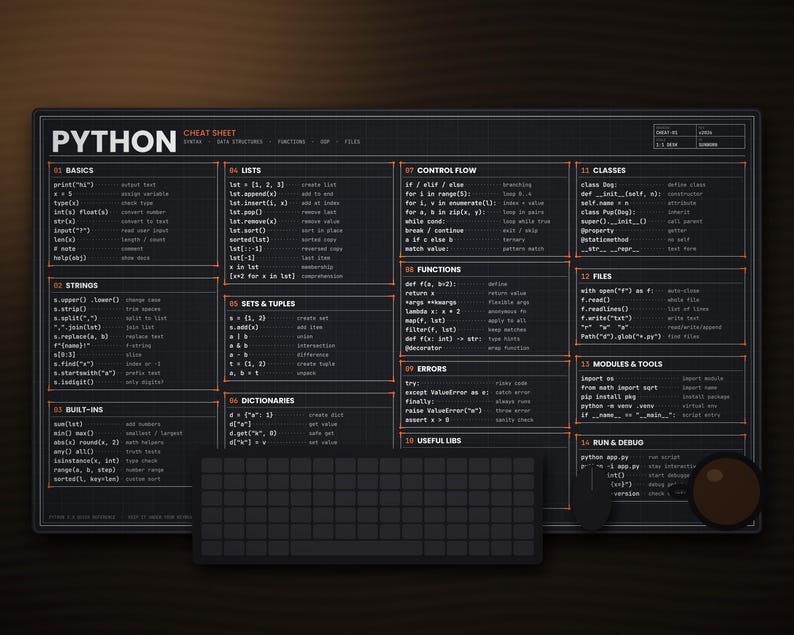Click the [x*2 for x in lst] comprehension

click(262, 276)
